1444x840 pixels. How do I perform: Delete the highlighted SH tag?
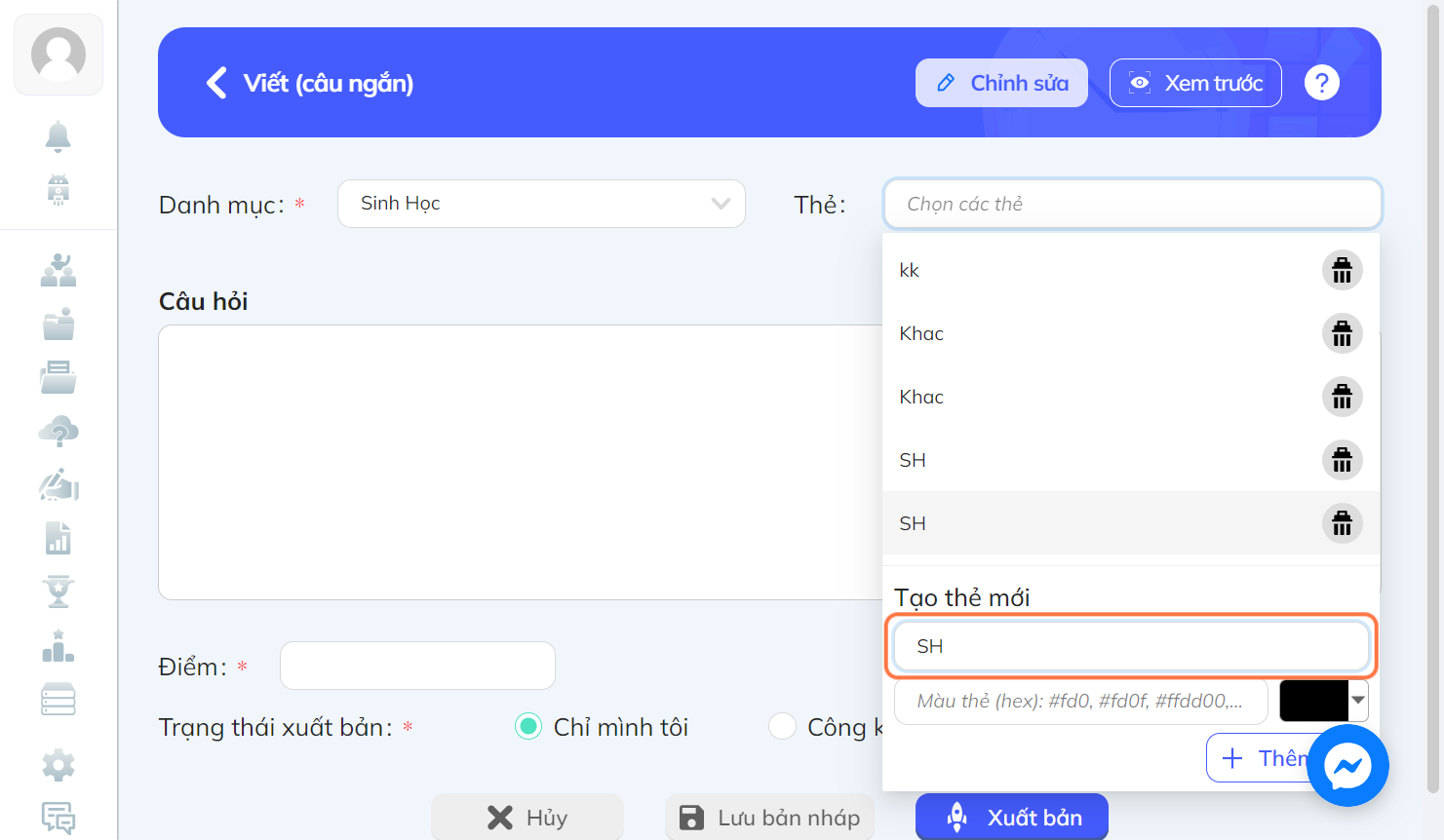[1343, 523]
